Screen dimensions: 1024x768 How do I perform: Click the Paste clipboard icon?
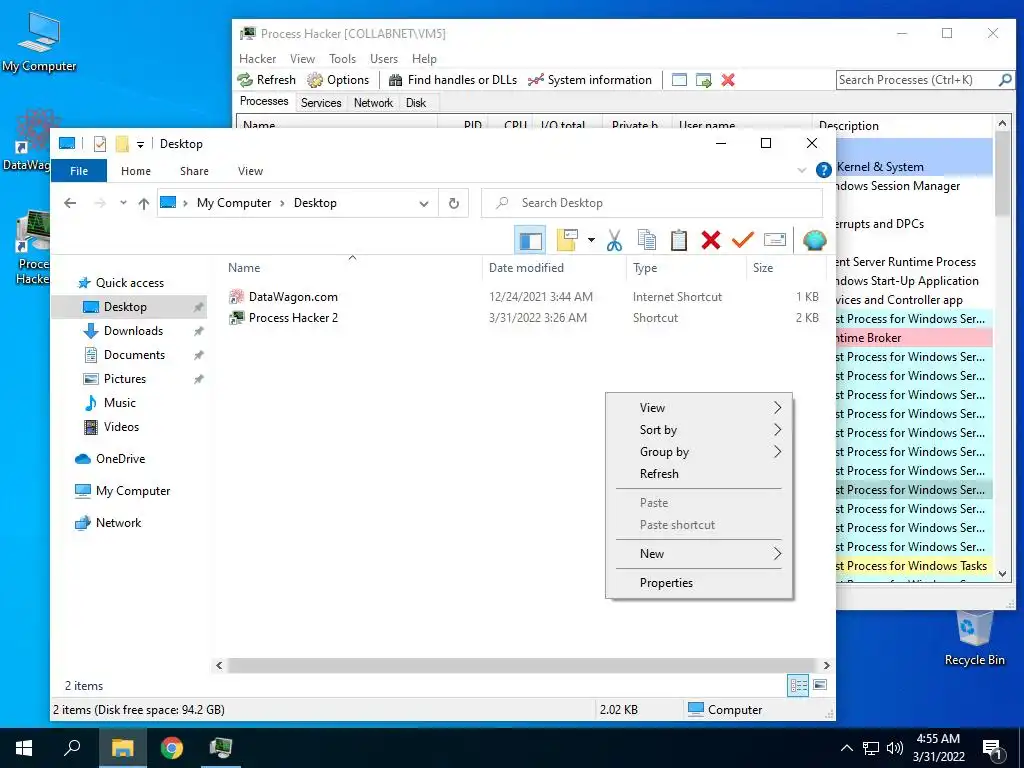point(679,240)
